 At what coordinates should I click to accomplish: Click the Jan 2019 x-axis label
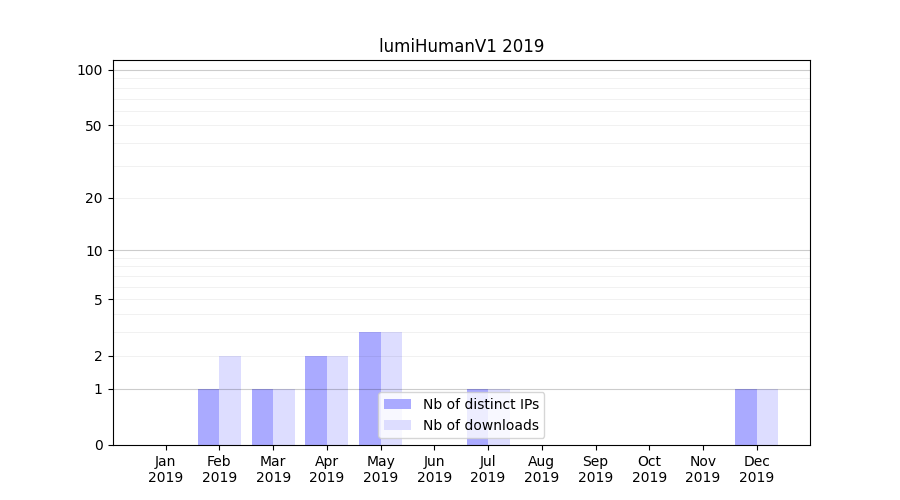click(166, 469)
